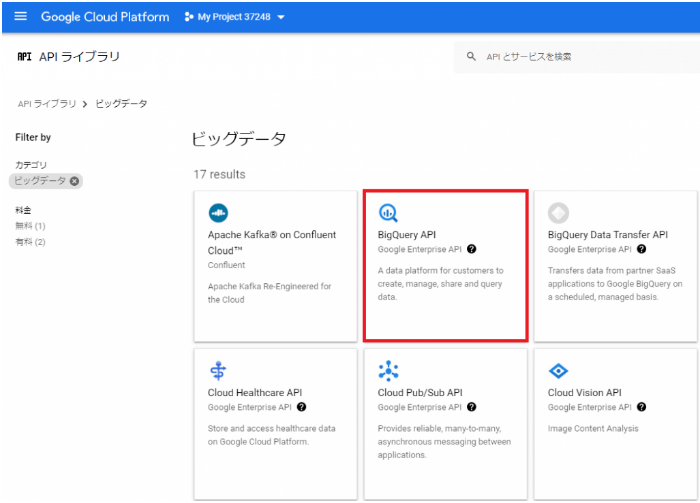700x503 pixels.
Task: Click 'Image Content Analysis' description text
Action: [x=593, y=428]
